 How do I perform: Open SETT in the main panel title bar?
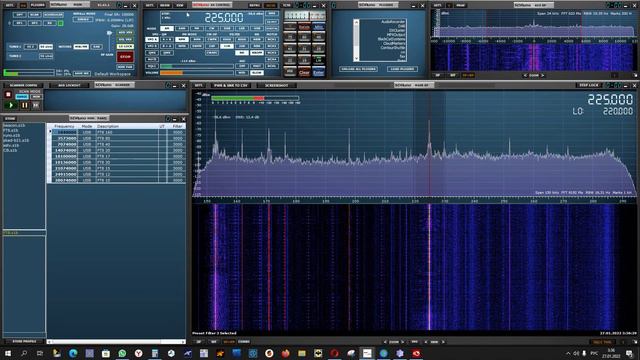click(9, 5)
